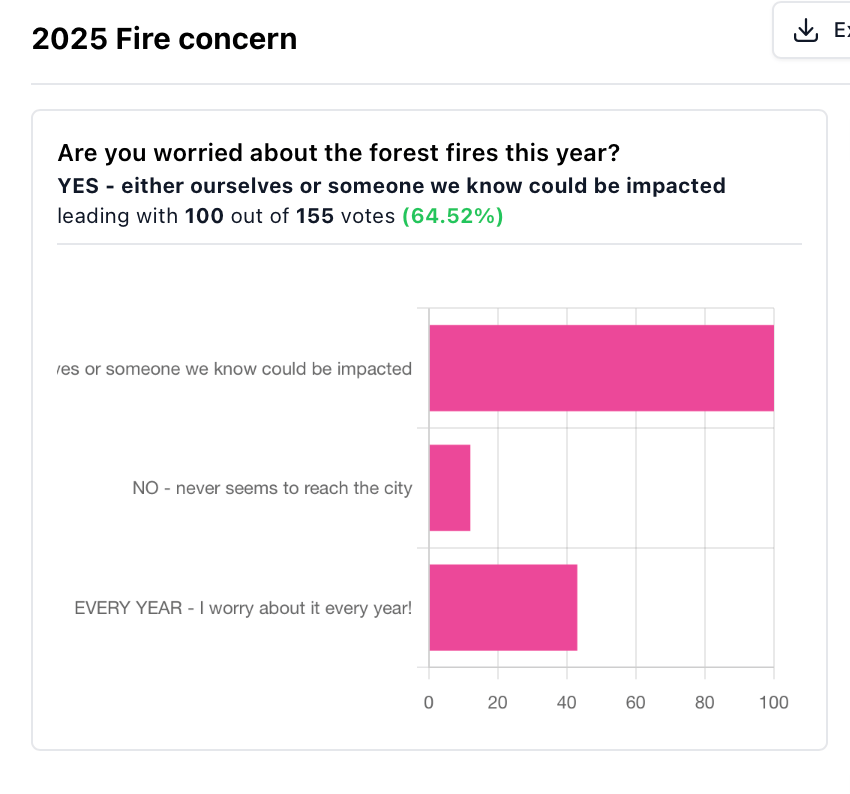The image size is (850, 794).
Task: Click the '155 votes' total count text
Action: (x=345, y=216)
